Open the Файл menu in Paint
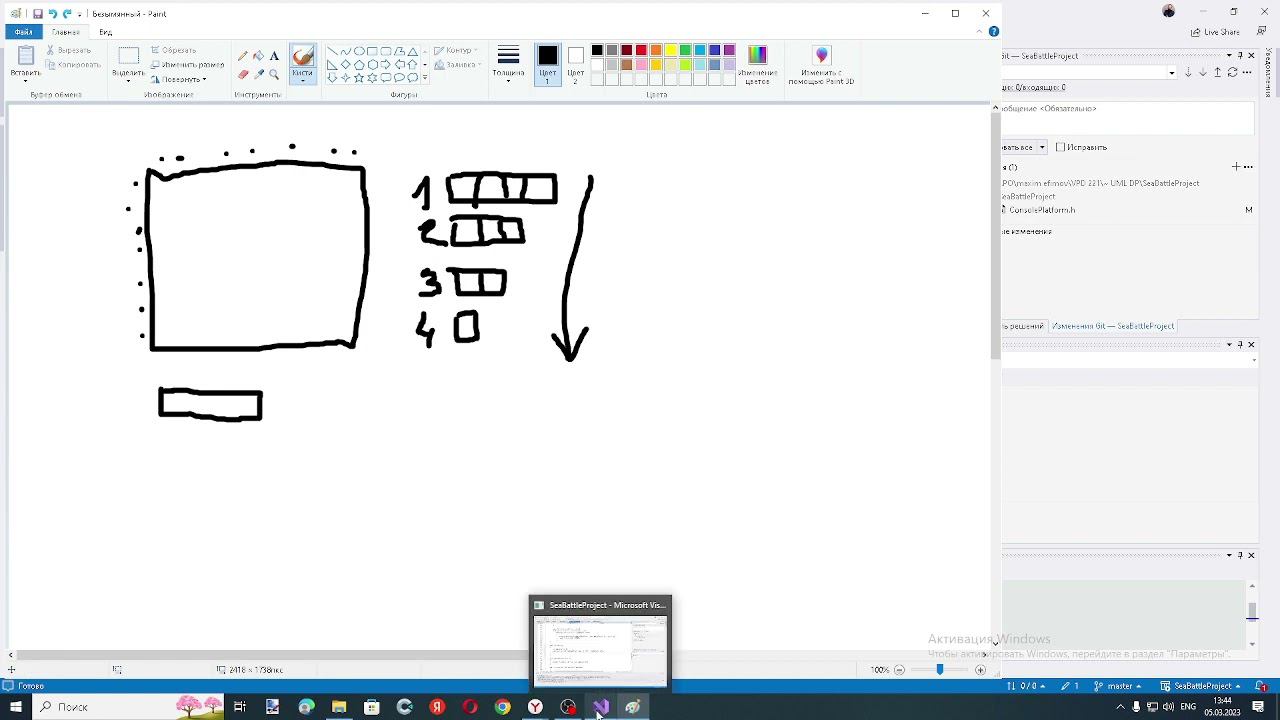The height and width of the screenshot is (720, 1280). click(x=23, y=32)
